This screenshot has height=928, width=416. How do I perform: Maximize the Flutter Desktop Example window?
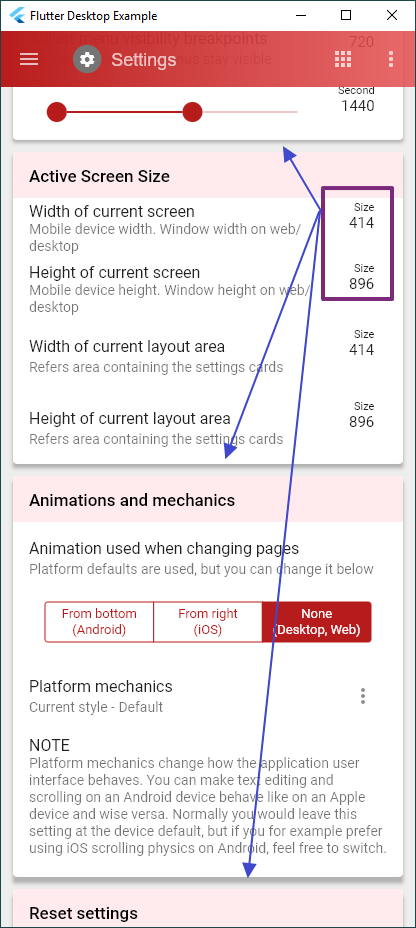coord(346,15)
